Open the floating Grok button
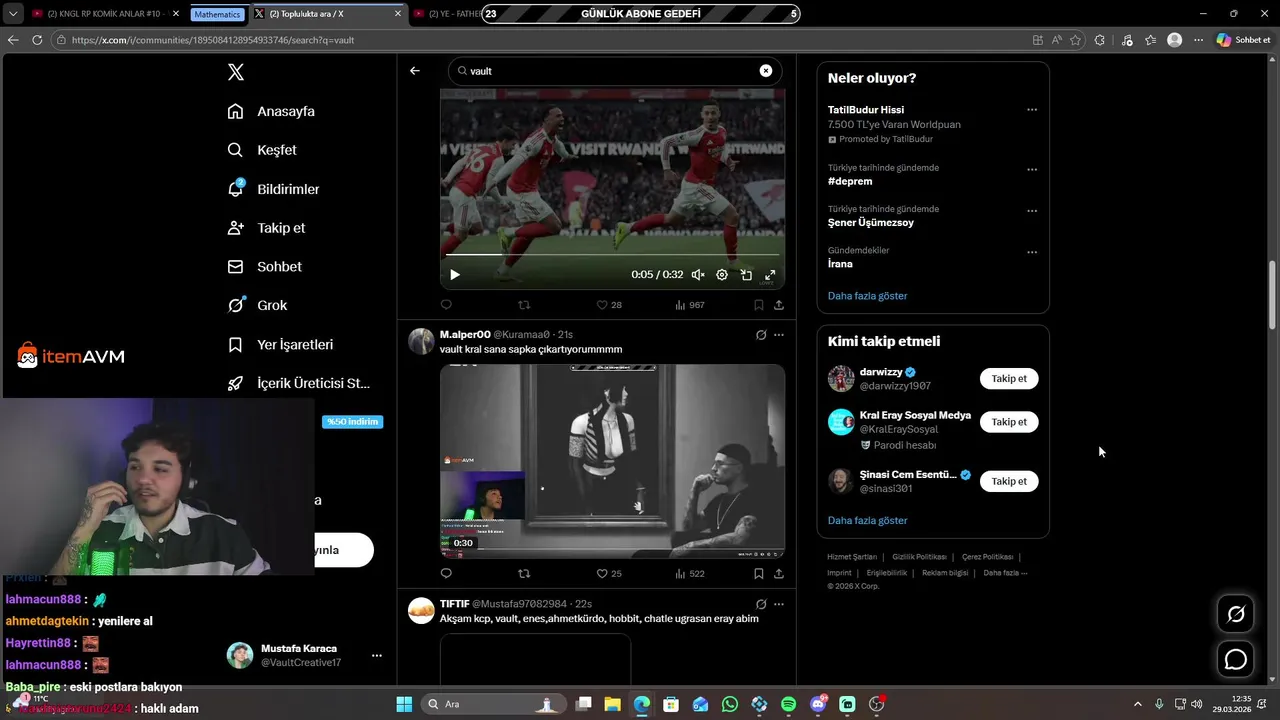Viewport: 1280px width, 720px height. (1236, 614)
